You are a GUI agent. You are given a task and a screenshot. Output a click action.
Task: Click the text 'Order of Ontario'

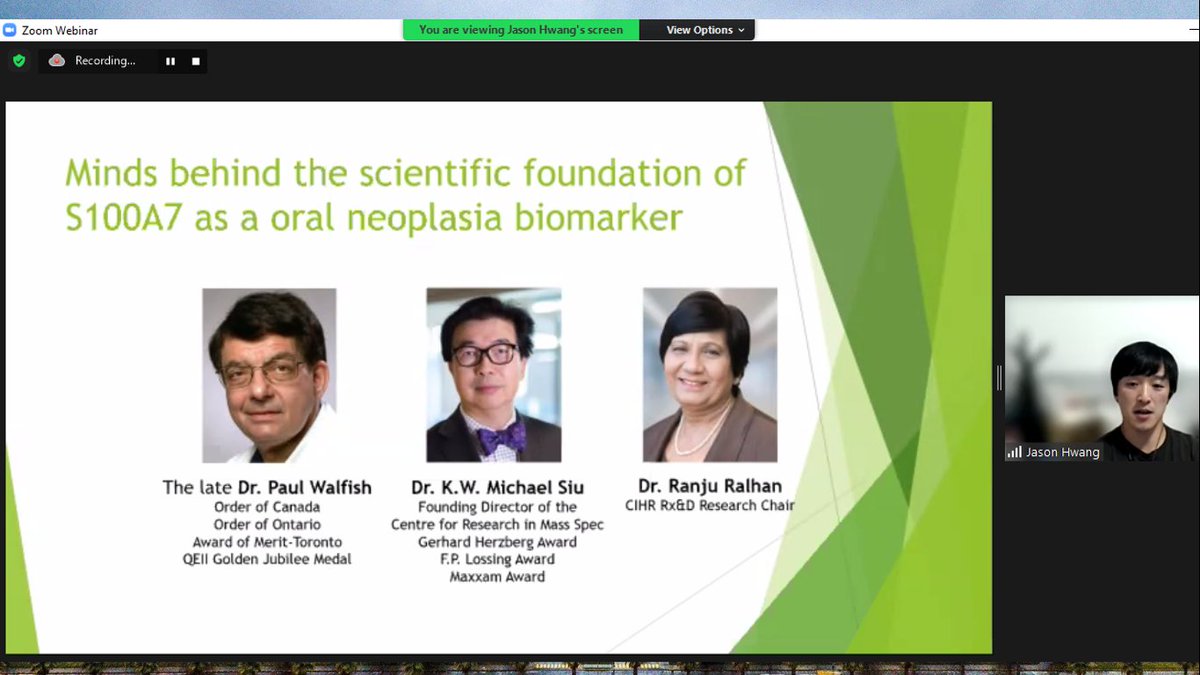[x=267, y=524]
